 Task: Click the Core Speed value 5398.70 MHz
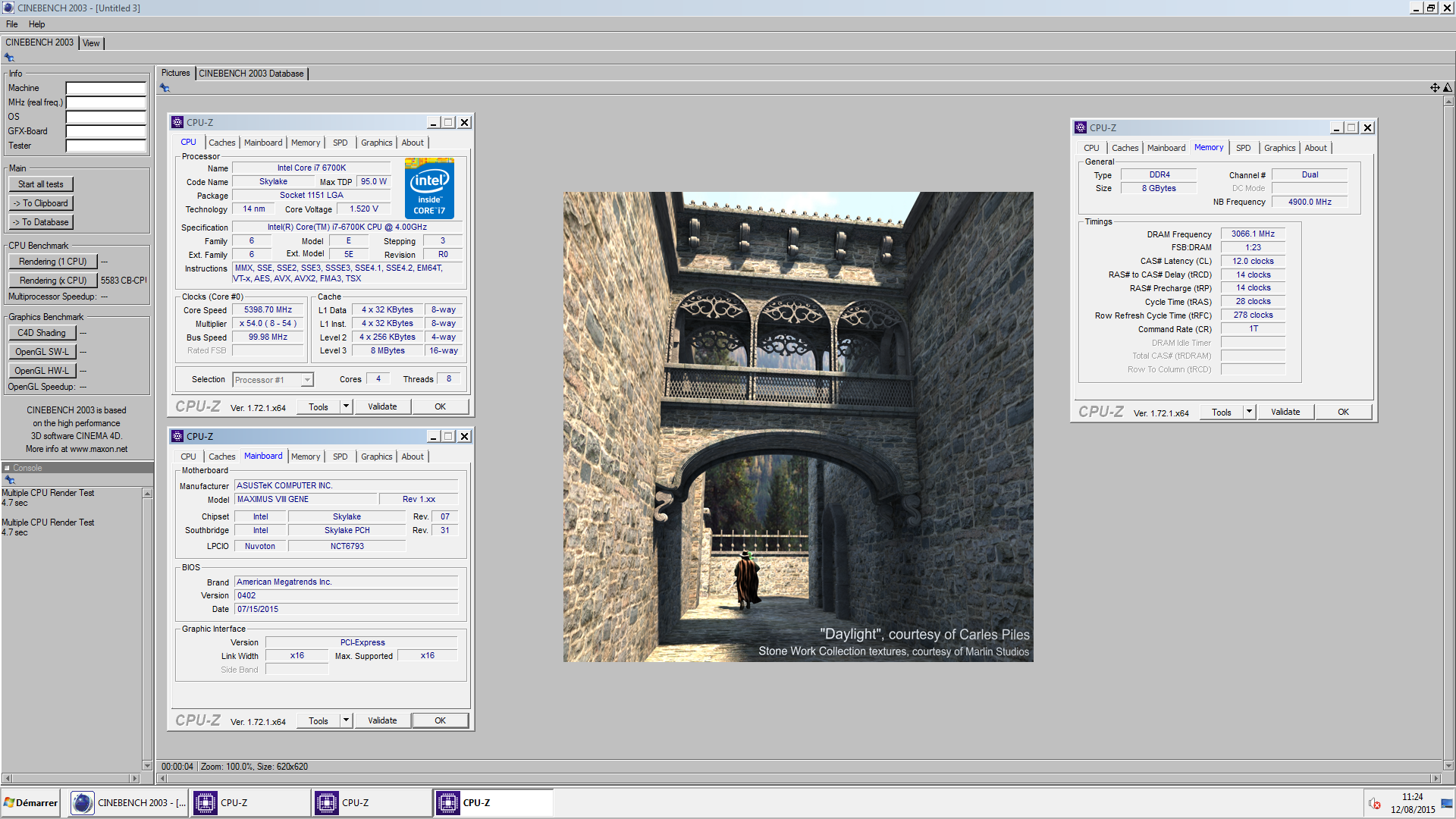(268, 310)
